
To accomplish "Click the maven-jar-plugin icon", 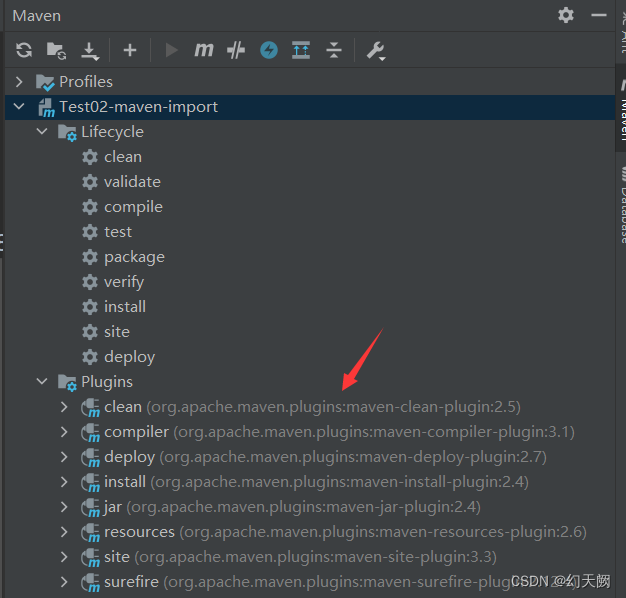I will pyautogui.click(x=90, y=508).
